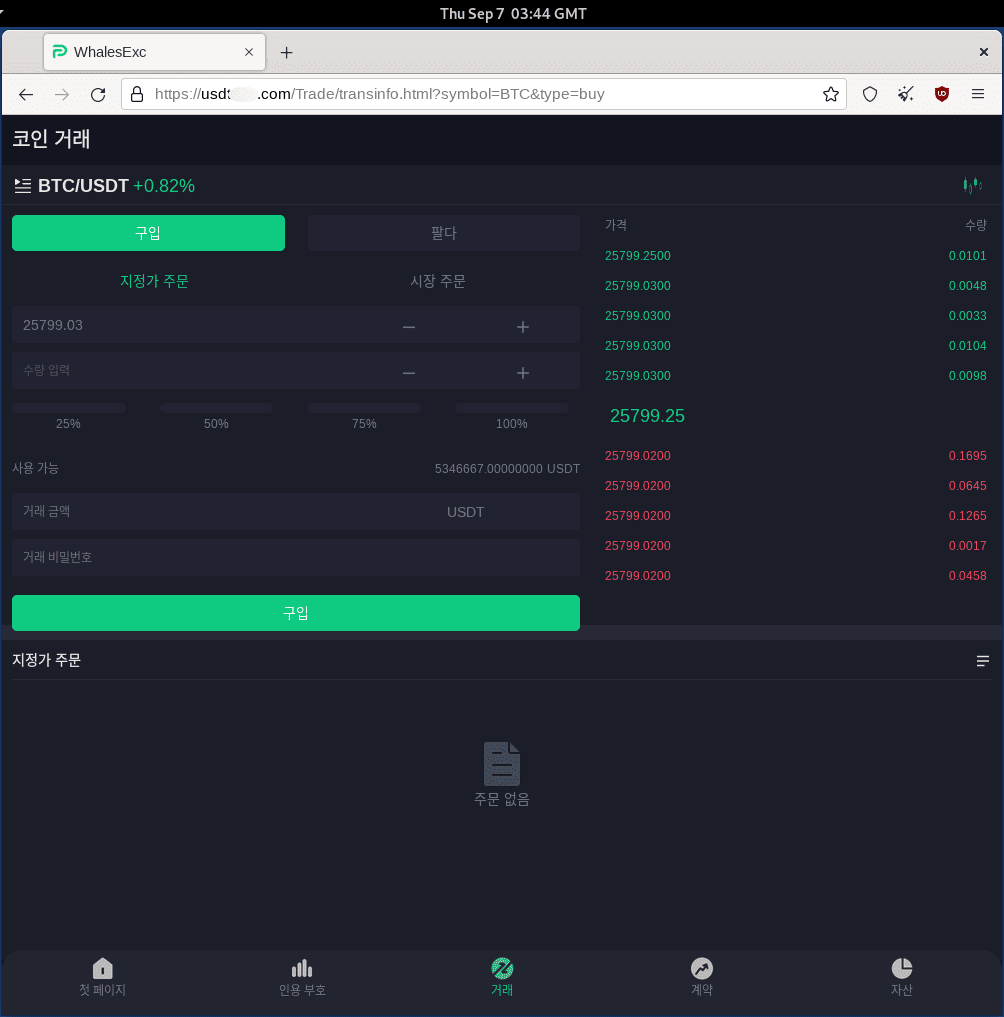Select 지정가 주문 limit order type
This screenshot has height=1017, width=1004.
pos(154,281)
